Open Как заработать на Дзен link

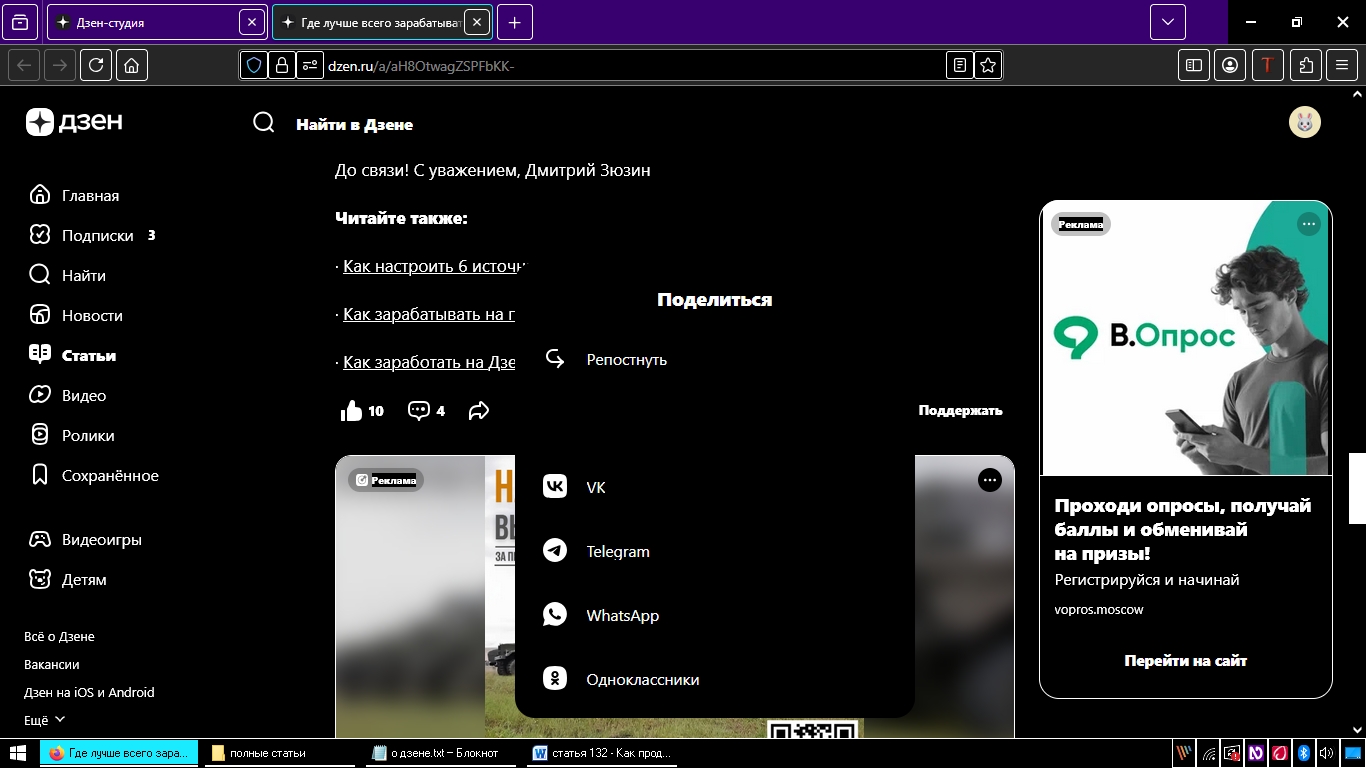[429, 362]
